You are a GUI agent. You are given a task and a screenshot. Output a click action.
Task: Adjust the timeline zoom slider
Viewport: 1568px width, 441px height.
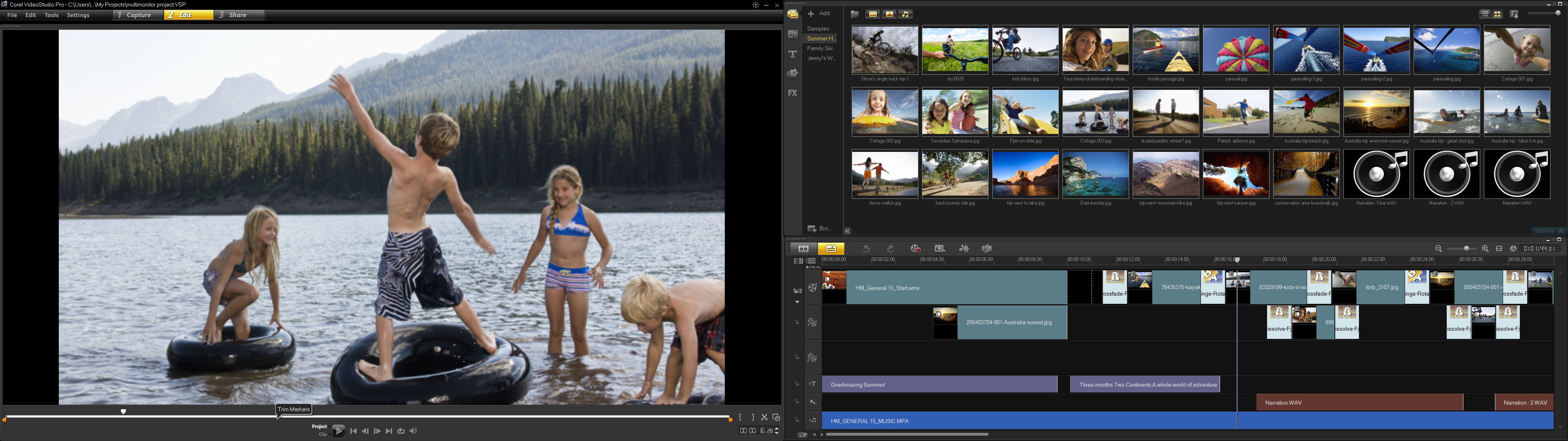1467,249
